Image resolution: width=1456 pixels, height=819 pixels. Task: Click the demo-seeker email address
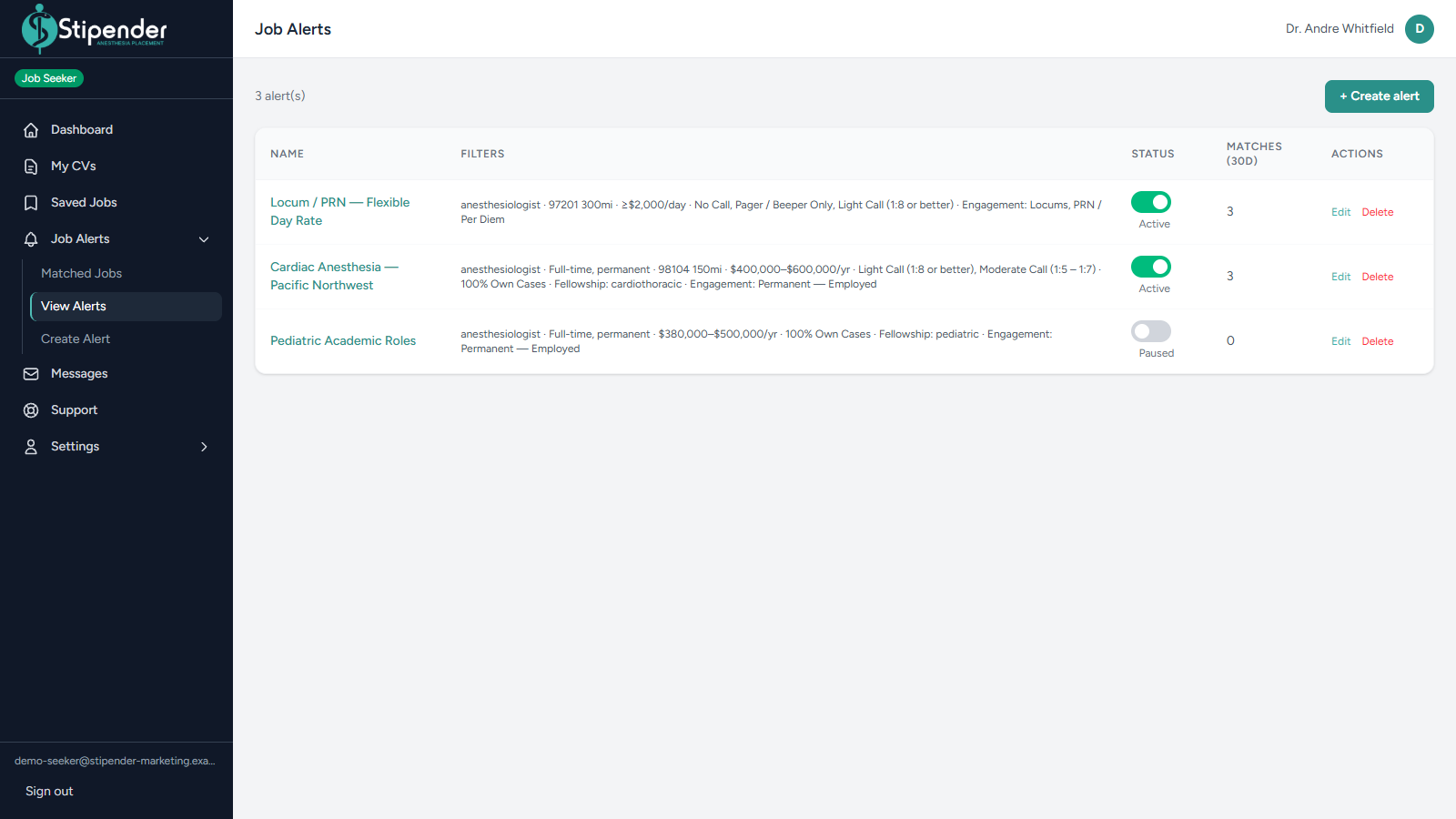pos(115,761)
